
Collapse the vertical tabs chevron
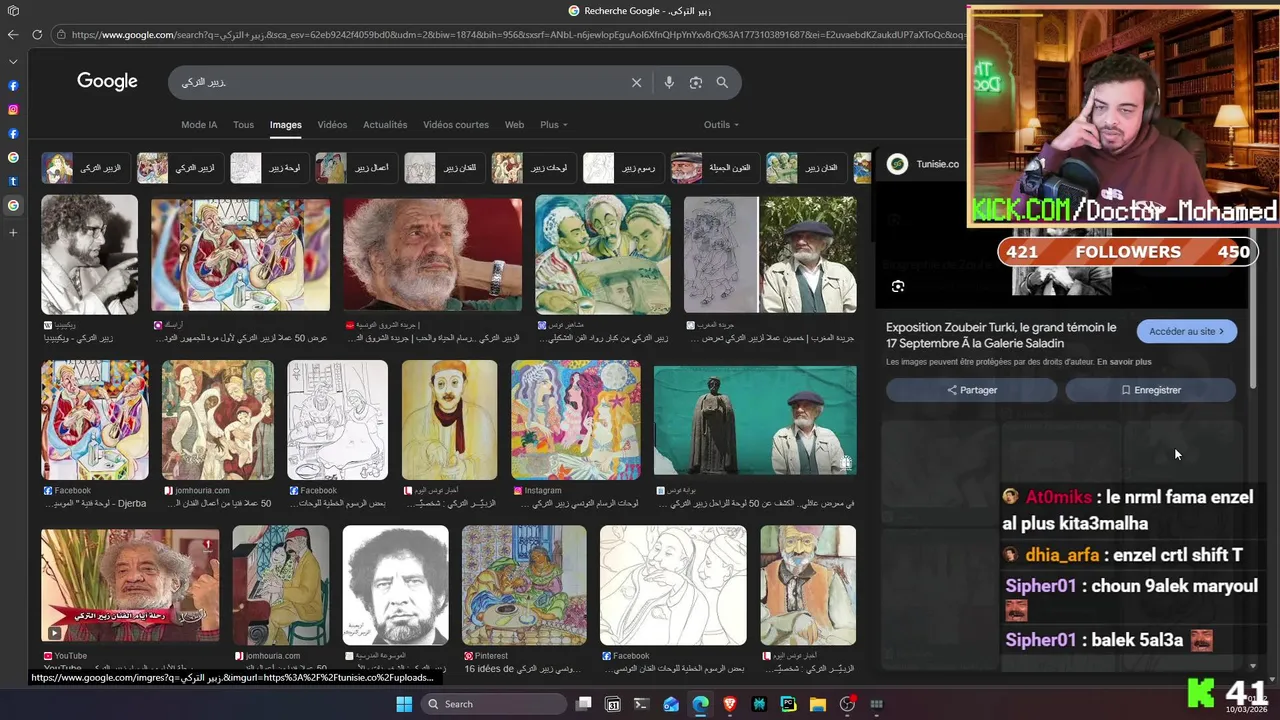pyautogui.click(x=13, y=61)
